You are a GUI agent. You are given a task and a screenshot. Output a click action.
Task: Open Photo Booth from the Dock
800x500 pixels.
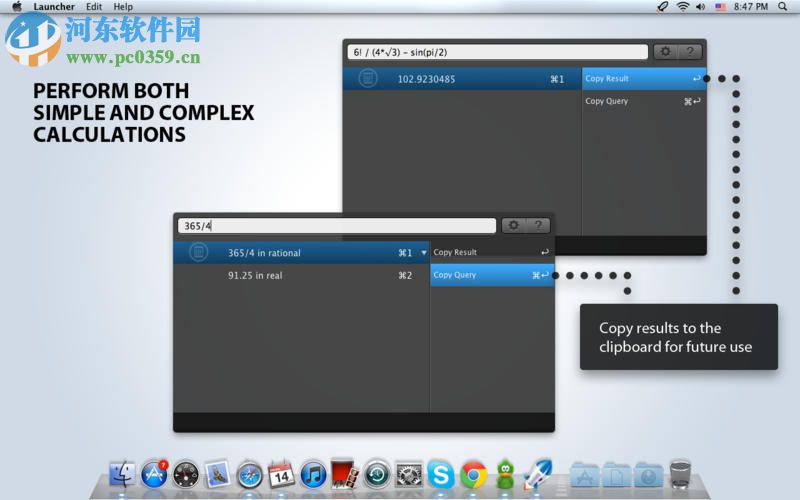pos(344,474)
